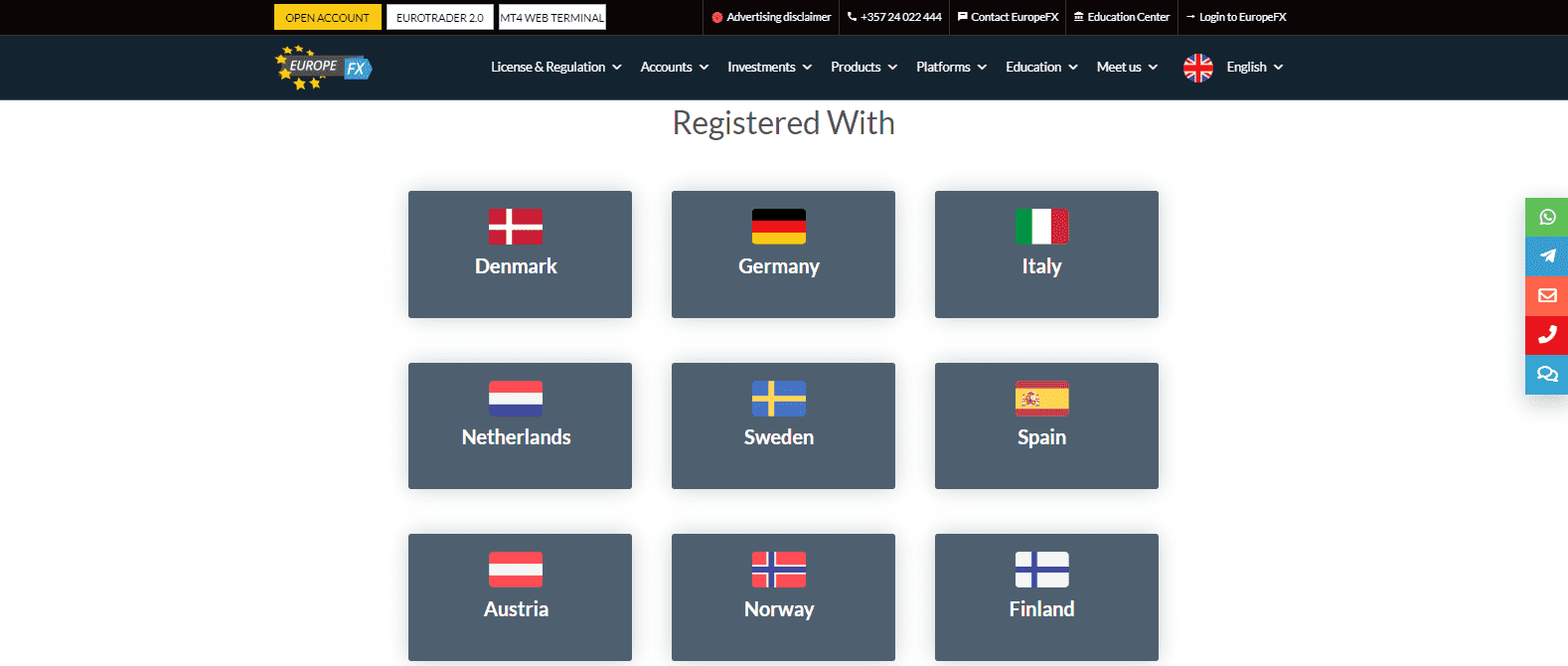
Task: Click the orange email envelope icon
Action: [1546, 295]
